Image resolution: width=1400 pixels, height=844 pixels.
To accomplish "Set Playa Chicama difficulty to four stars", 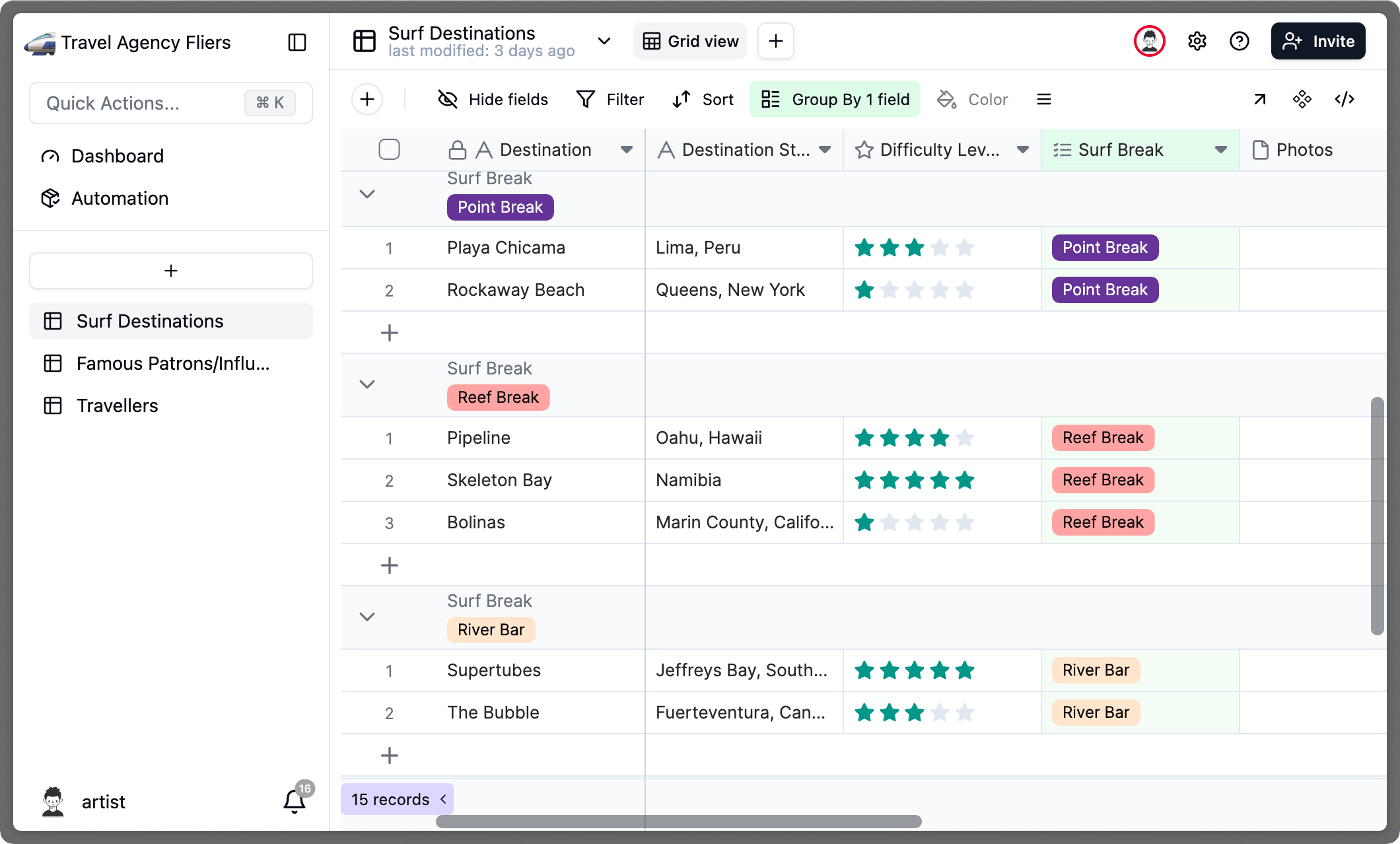I will (940, 248).
